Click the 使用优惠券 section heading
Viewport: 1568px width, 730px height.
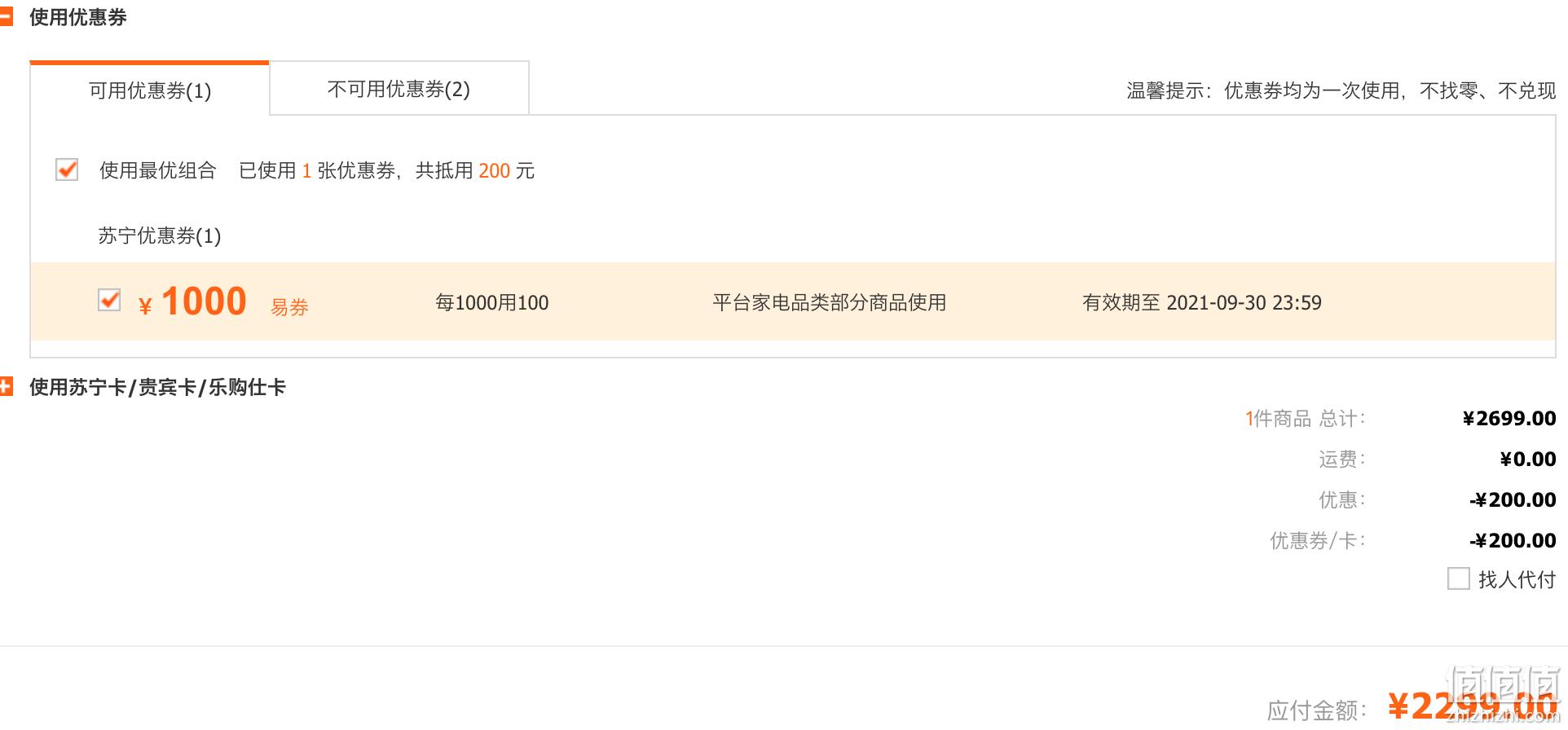pos(78,17)
